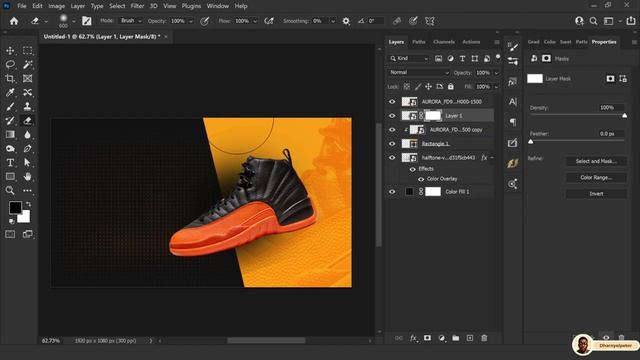Open layer filter Kind dropdown

tap(409, 59)
